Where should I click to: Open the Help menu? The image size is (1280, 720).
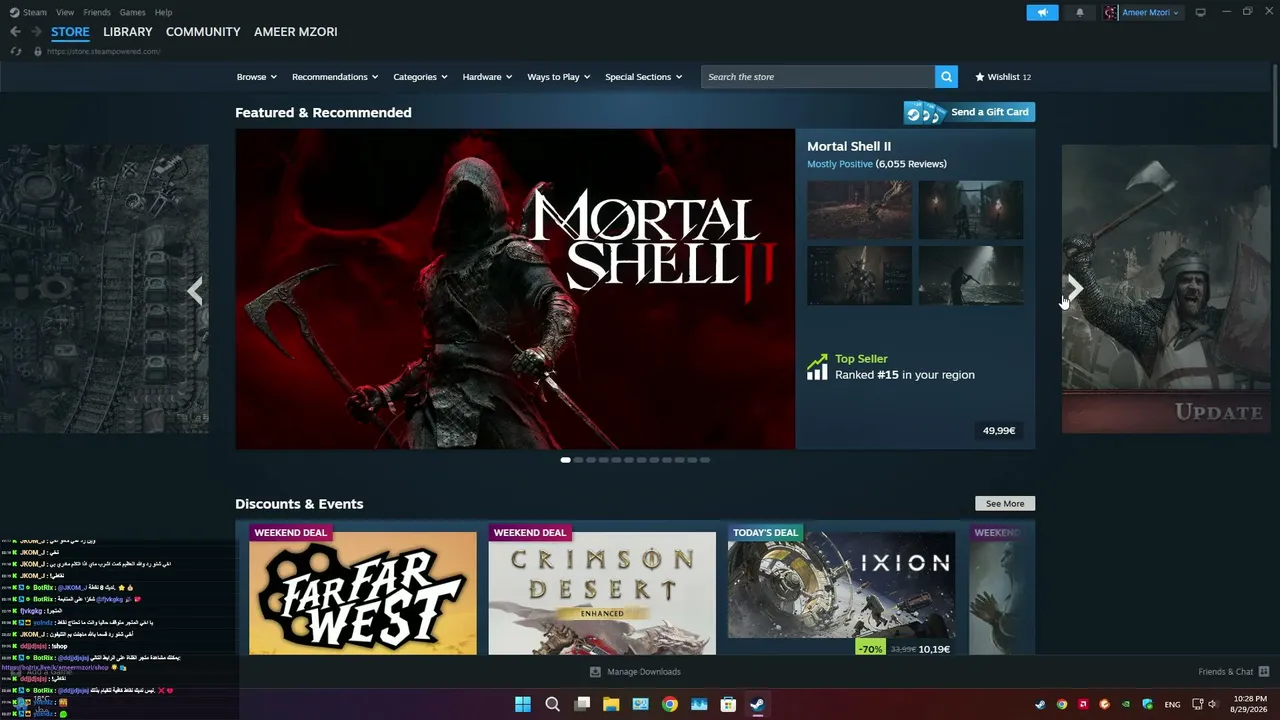(163, 12)
